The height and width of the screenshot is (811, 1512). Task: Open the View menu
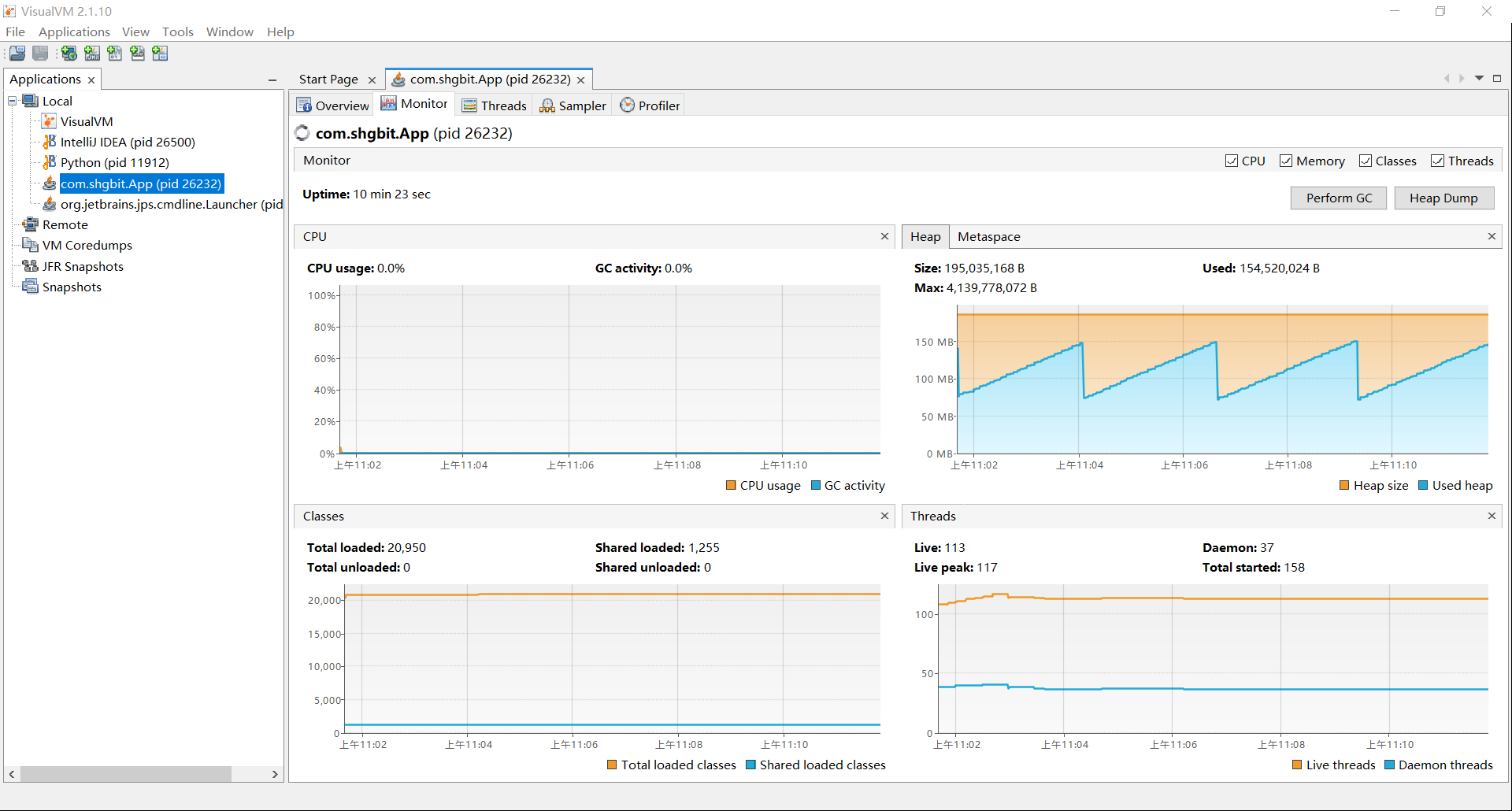pyautogui.click(x=135, y=31)
